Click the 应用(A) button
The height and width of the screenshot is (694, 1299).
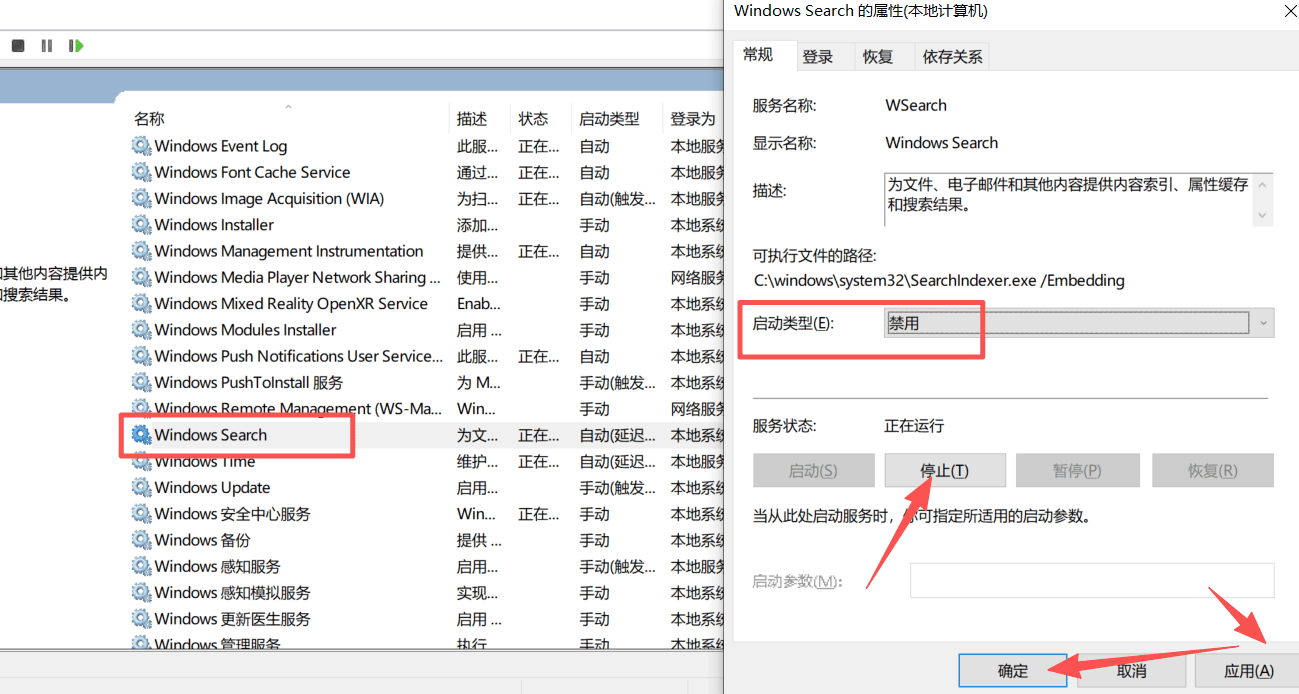pyautogui.click(x=1249, y=671)
